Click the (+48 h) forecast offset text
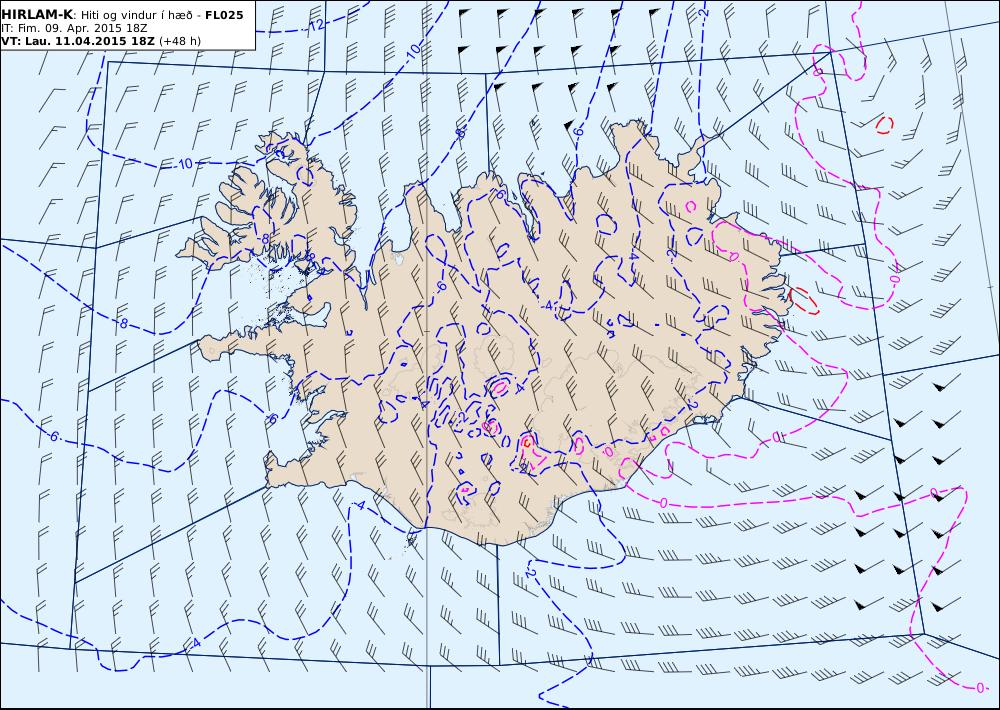Viewport: 1000px width, 710px height. 179,41
